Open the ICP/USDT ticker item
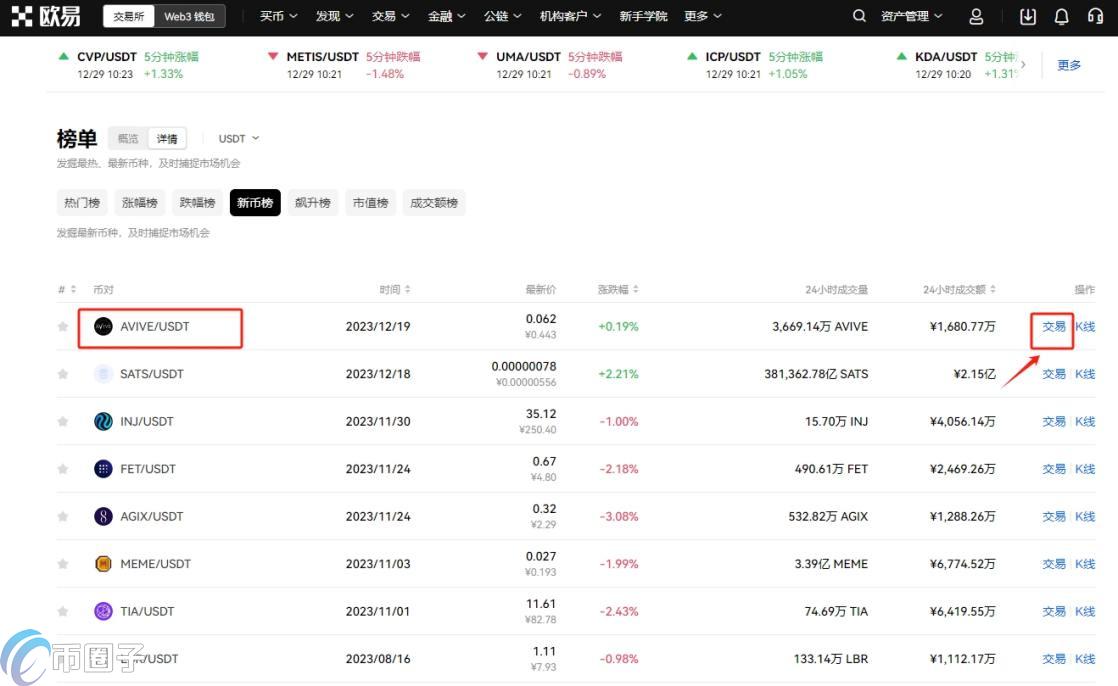The width and height of the screenshot is (1118, 686). point(755,65)
